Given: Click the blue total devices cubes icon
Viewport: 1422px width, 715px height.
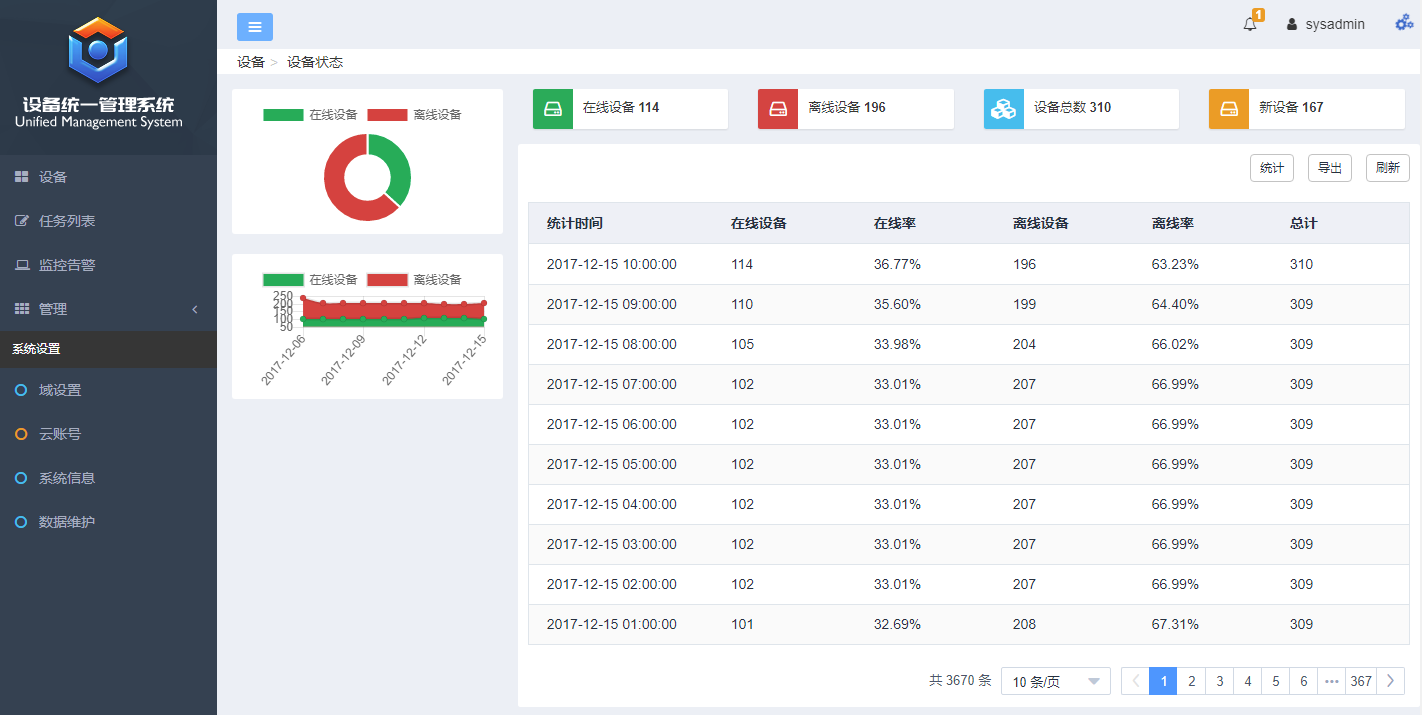Looking at the screenshot, I should coord(1003,109).
